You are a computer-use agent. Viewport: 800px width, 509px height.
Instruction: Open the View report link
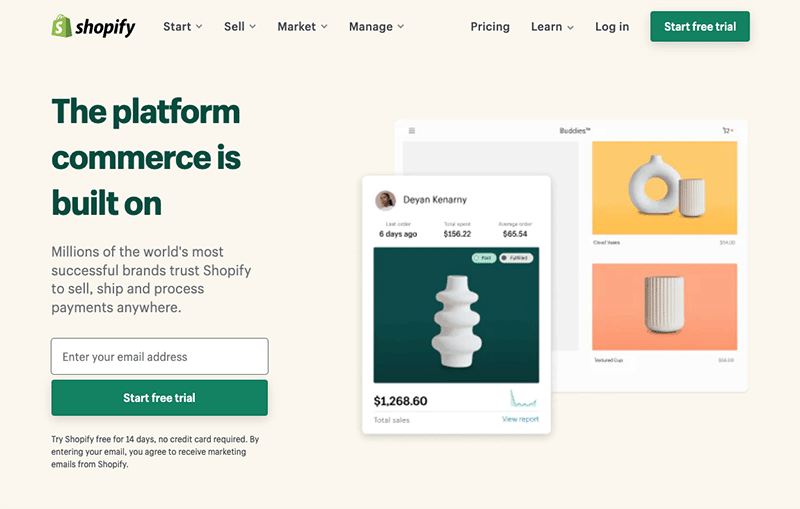[x=520, y=420]
